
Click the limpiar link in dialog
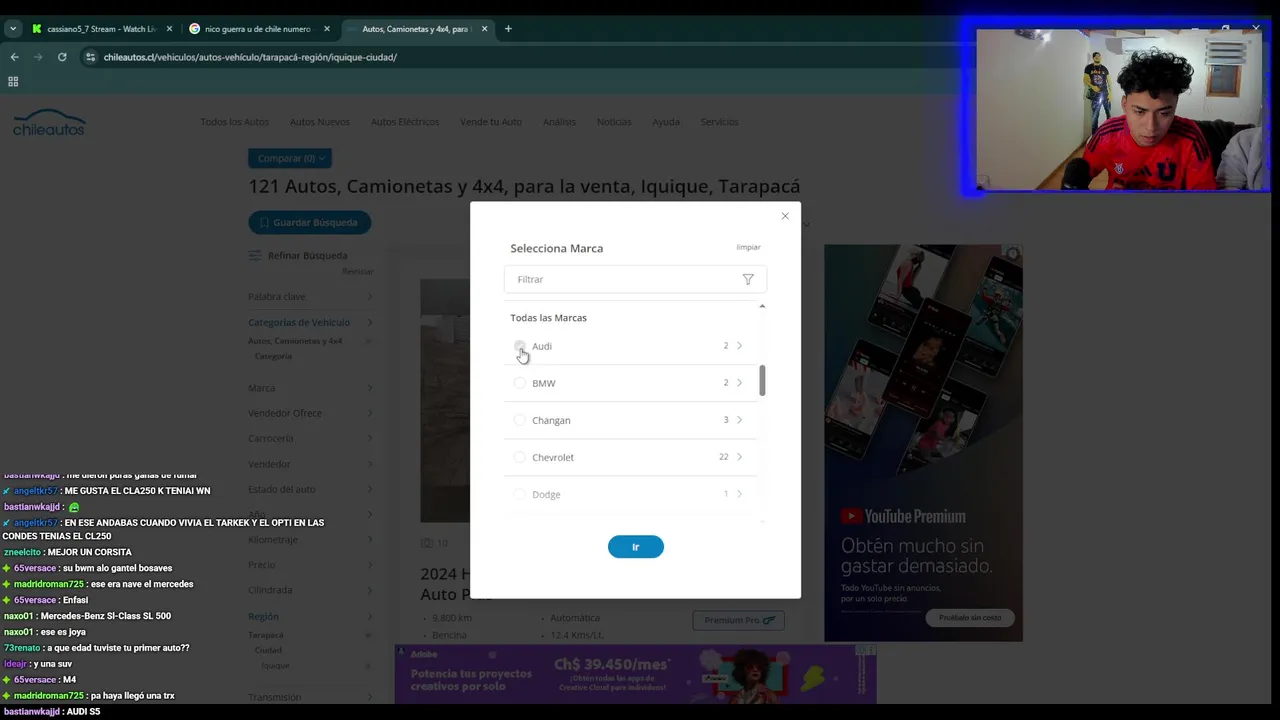748,247
